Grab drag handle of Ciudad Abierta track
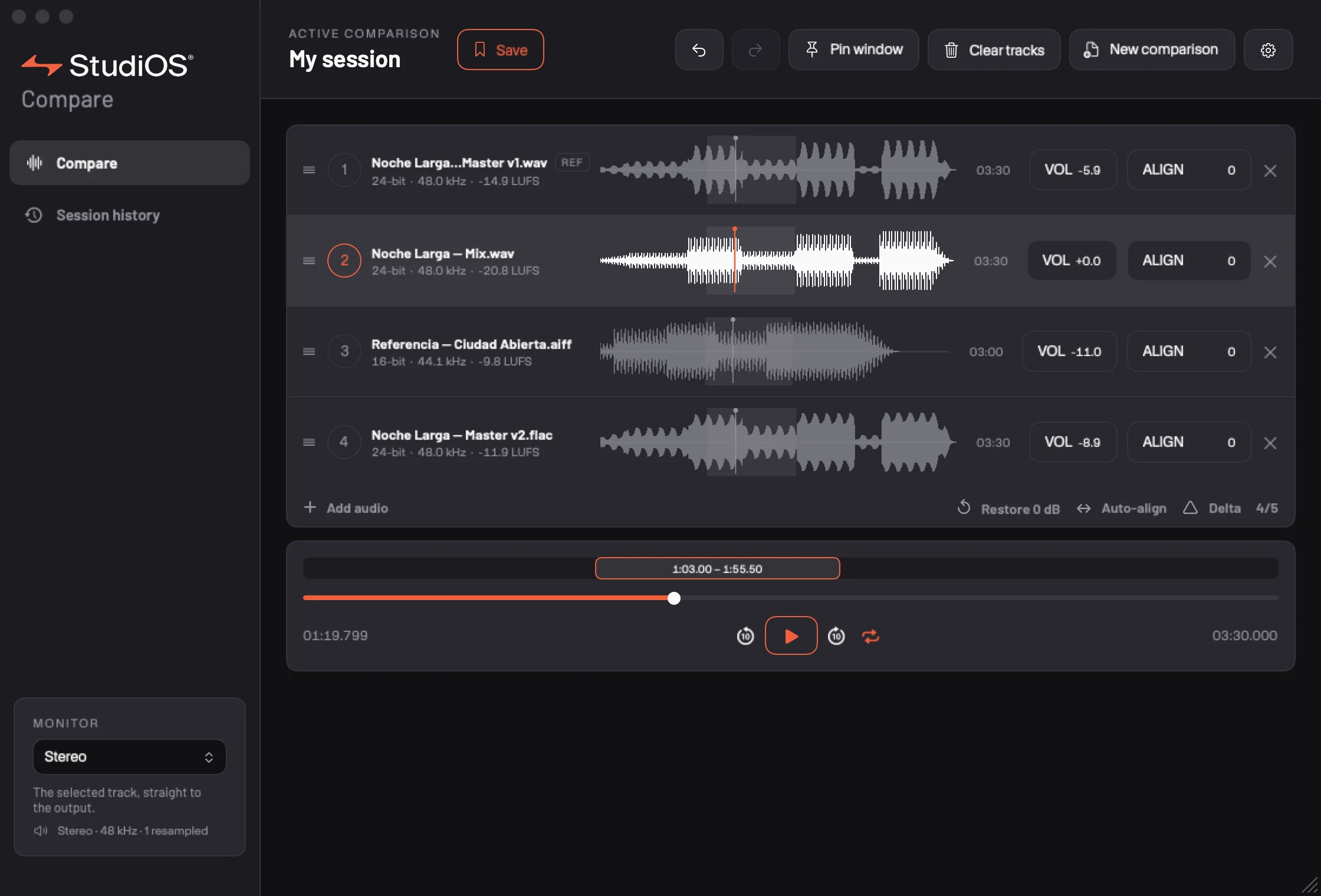1321x896 pixels. click(309, 352)
